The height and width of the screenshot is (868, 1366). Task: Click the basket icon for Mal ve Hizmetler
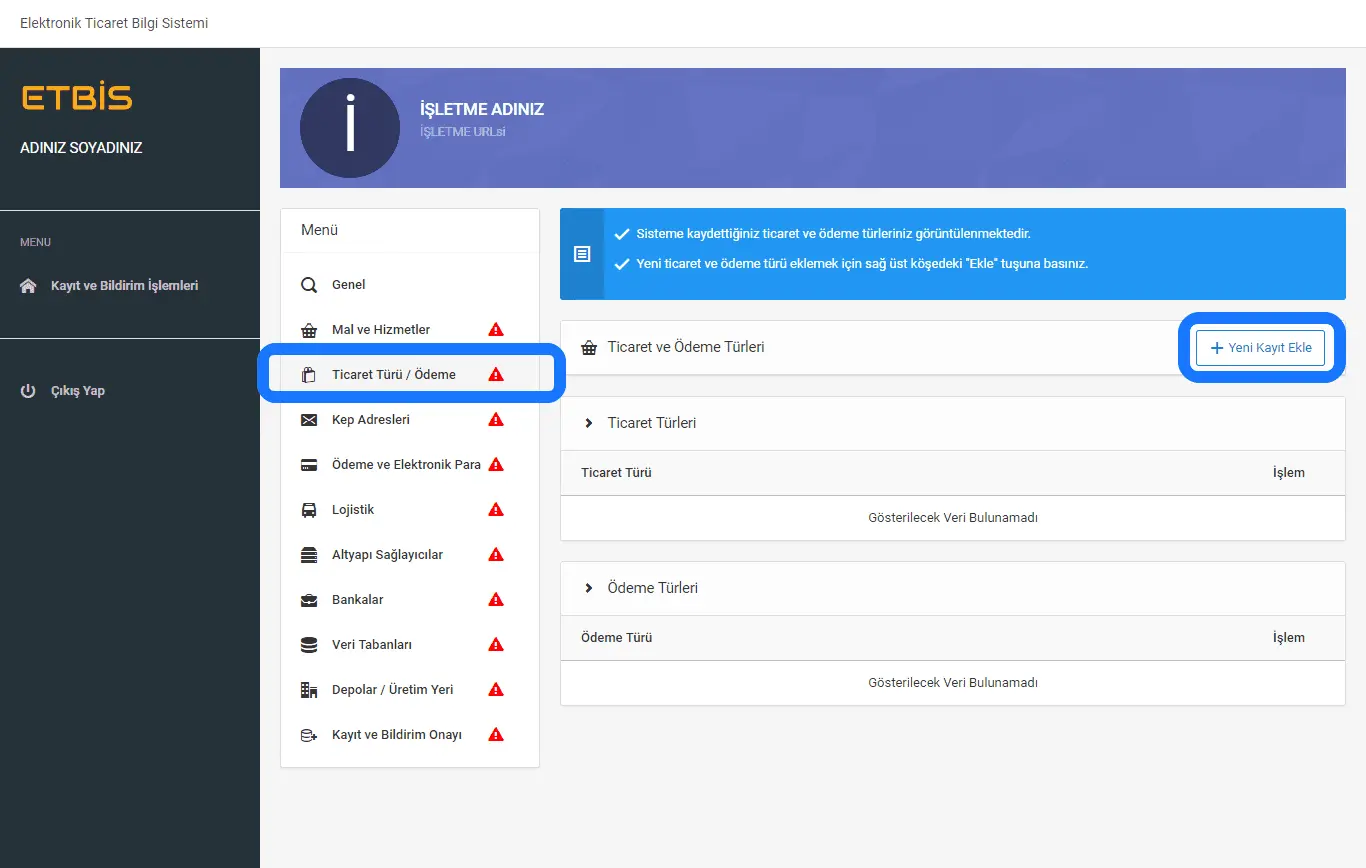(x=309, y=330)
